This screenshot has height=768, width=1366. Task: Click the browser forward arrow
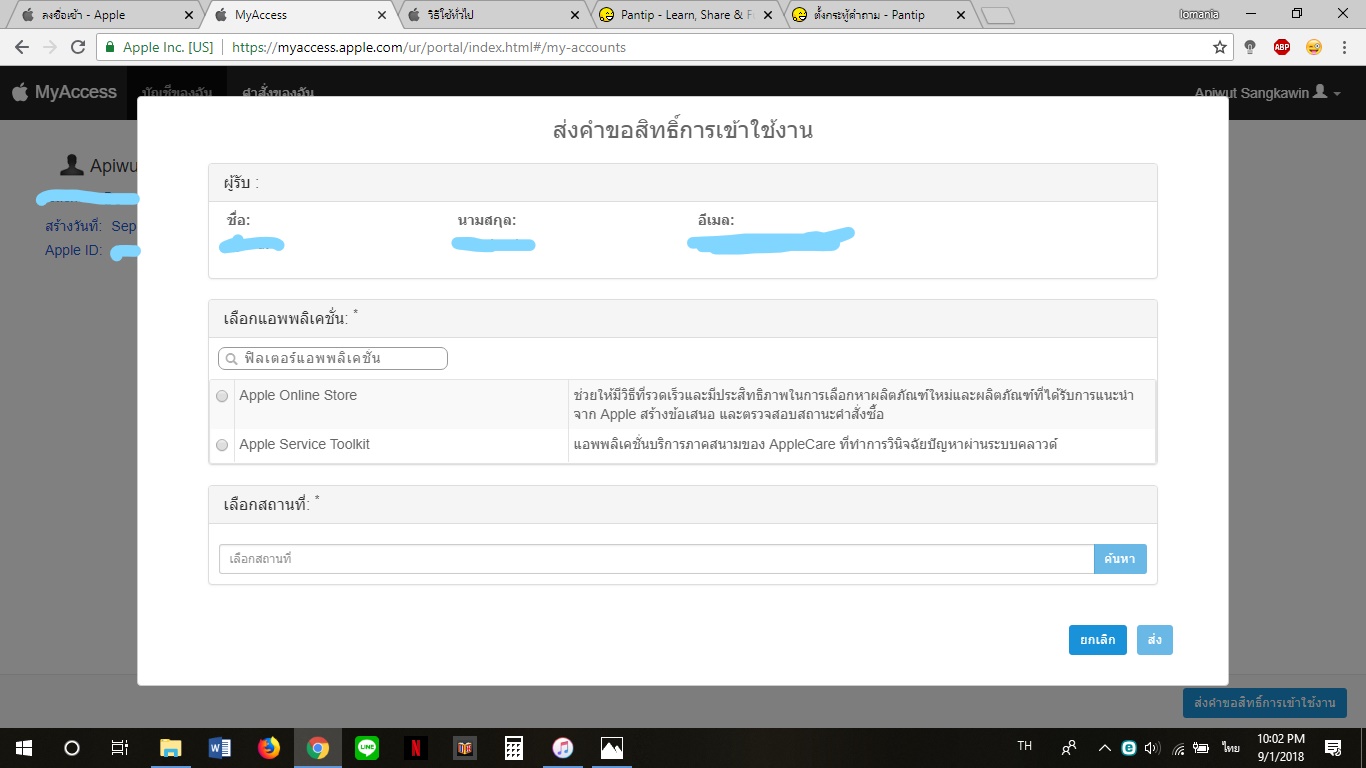tap(50, 47)
